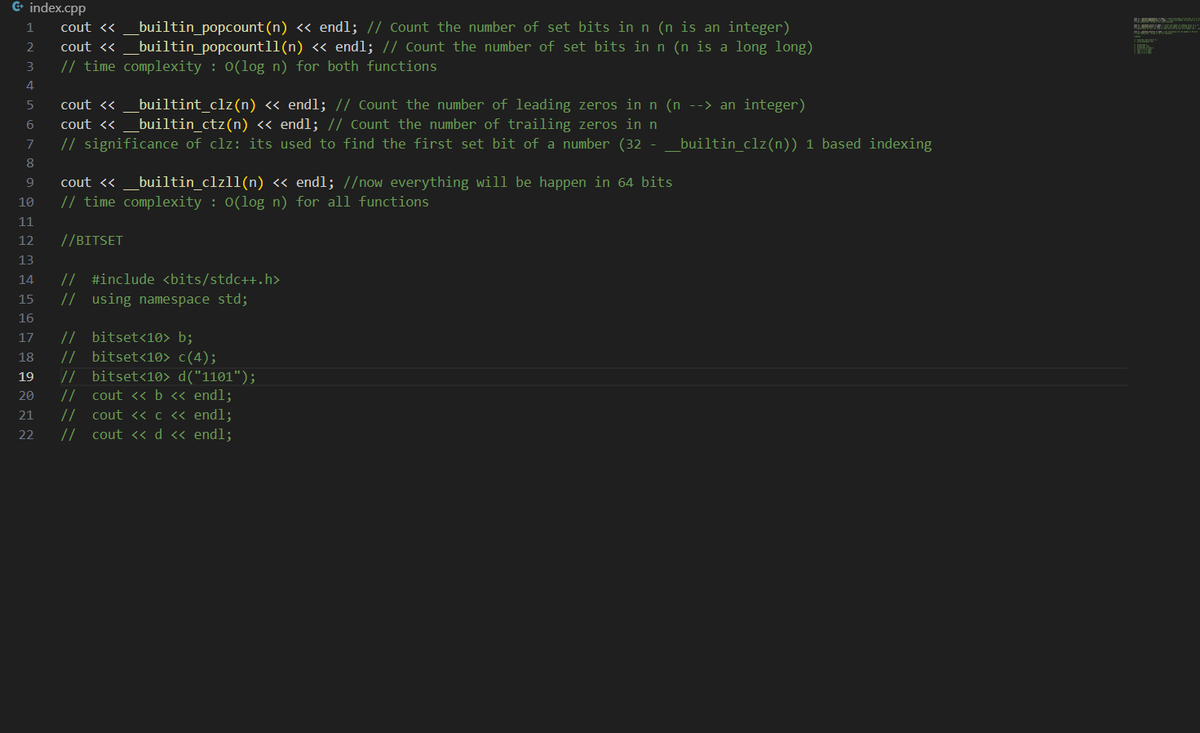Viewport: 1200px width, 733px height.
Task: Click gutter line number 1
Action: pyautogui.click(x=31, y=27)
